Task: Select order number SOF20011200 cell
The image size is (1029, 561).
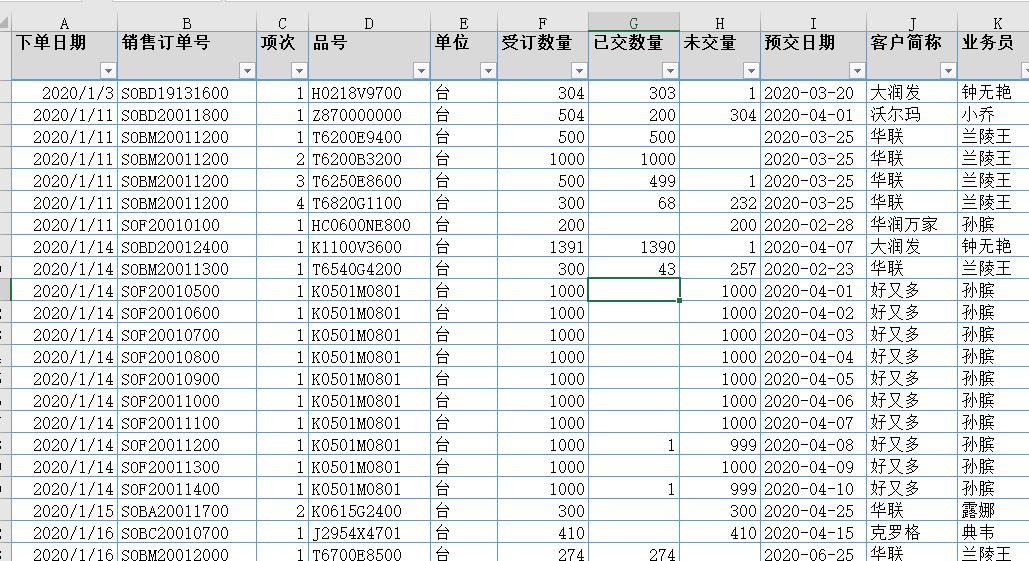Action: click(187, 445)
